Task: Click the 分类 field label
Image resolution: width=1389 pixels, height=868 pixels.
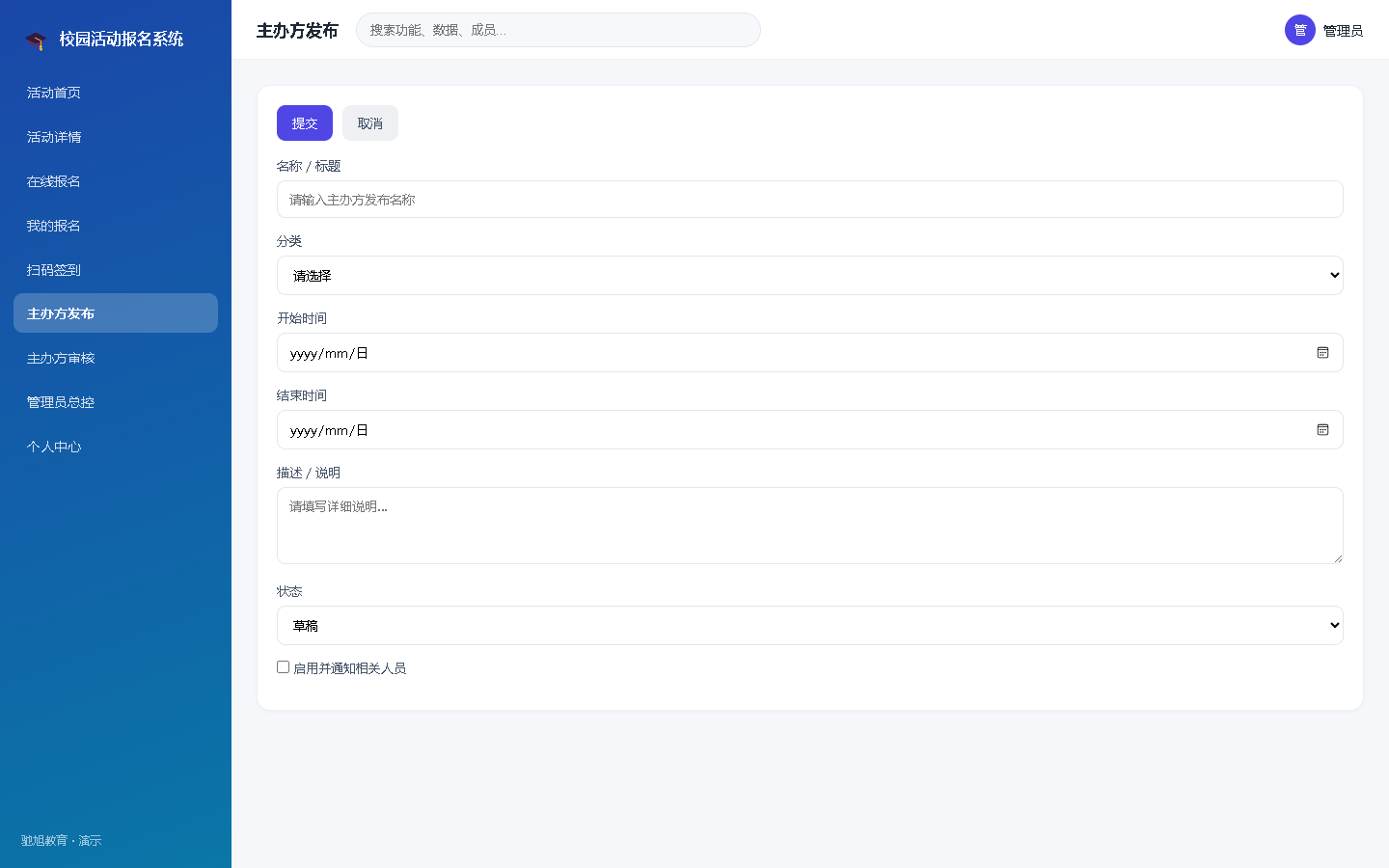Action: (x=289, y=241)
